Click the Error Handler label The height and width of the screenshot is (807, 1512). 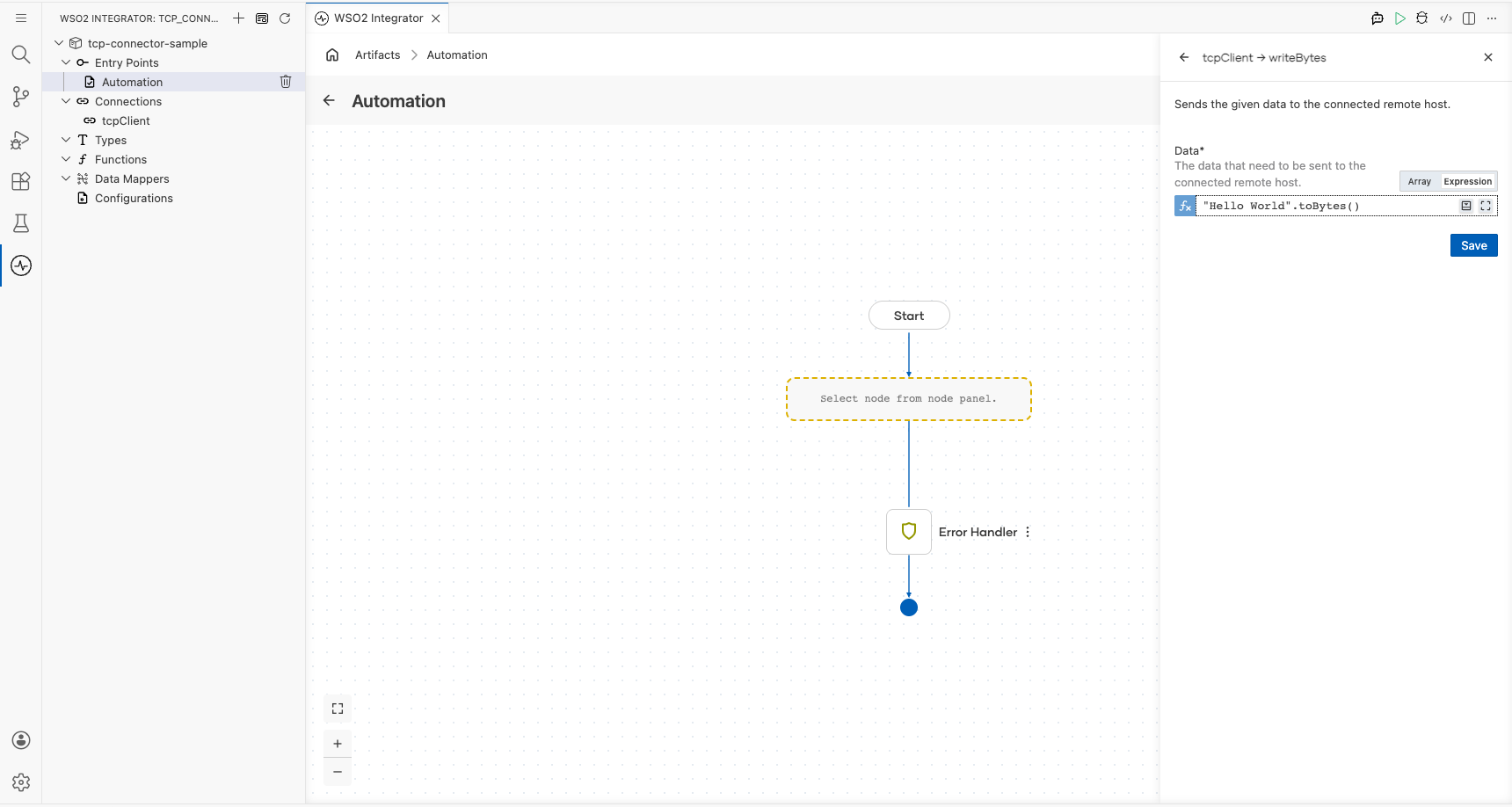[978, 532]
